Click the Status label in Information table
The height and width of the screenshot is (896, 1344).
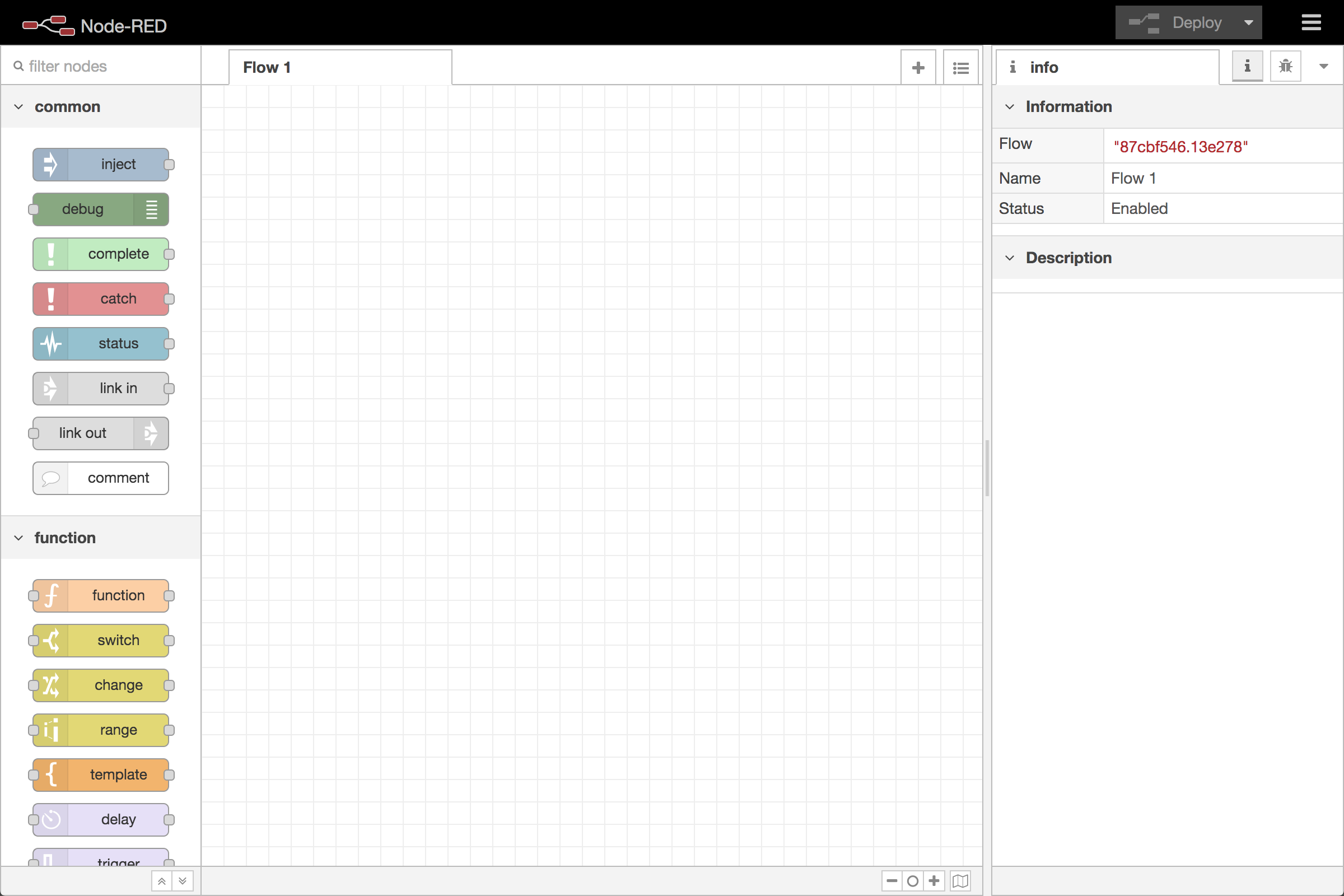pyautogui.click(x=1020, y=208)
